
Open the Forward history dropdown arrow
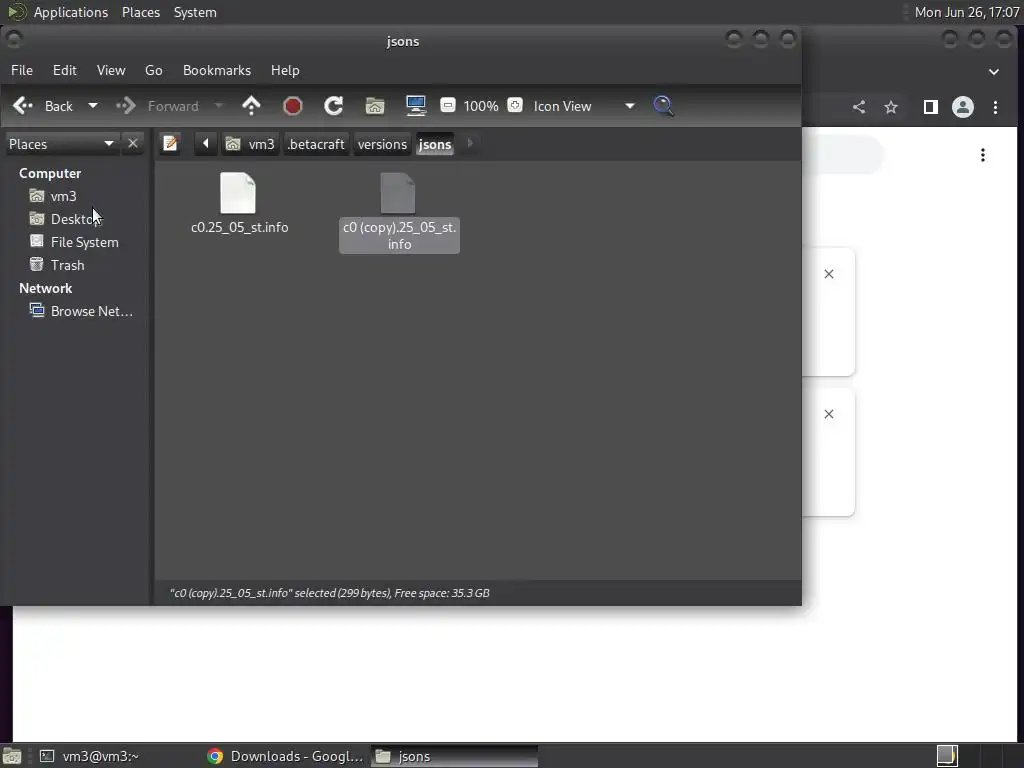(x=219, y=106)
